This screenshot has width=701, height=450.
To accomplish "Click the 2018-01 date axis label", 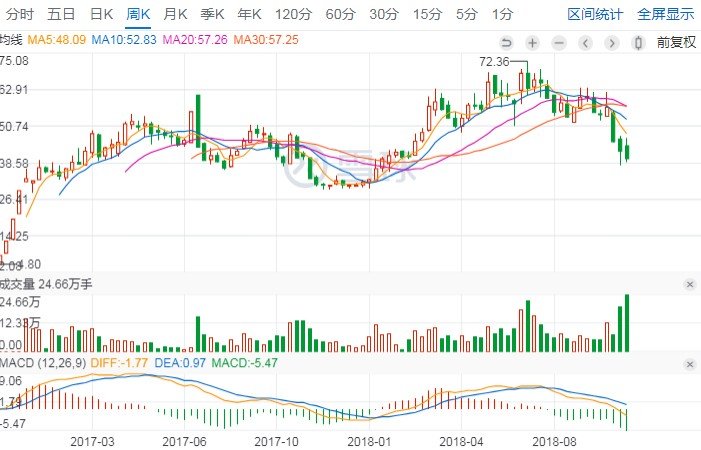I will pyautogui.click(x=369, y=442).
